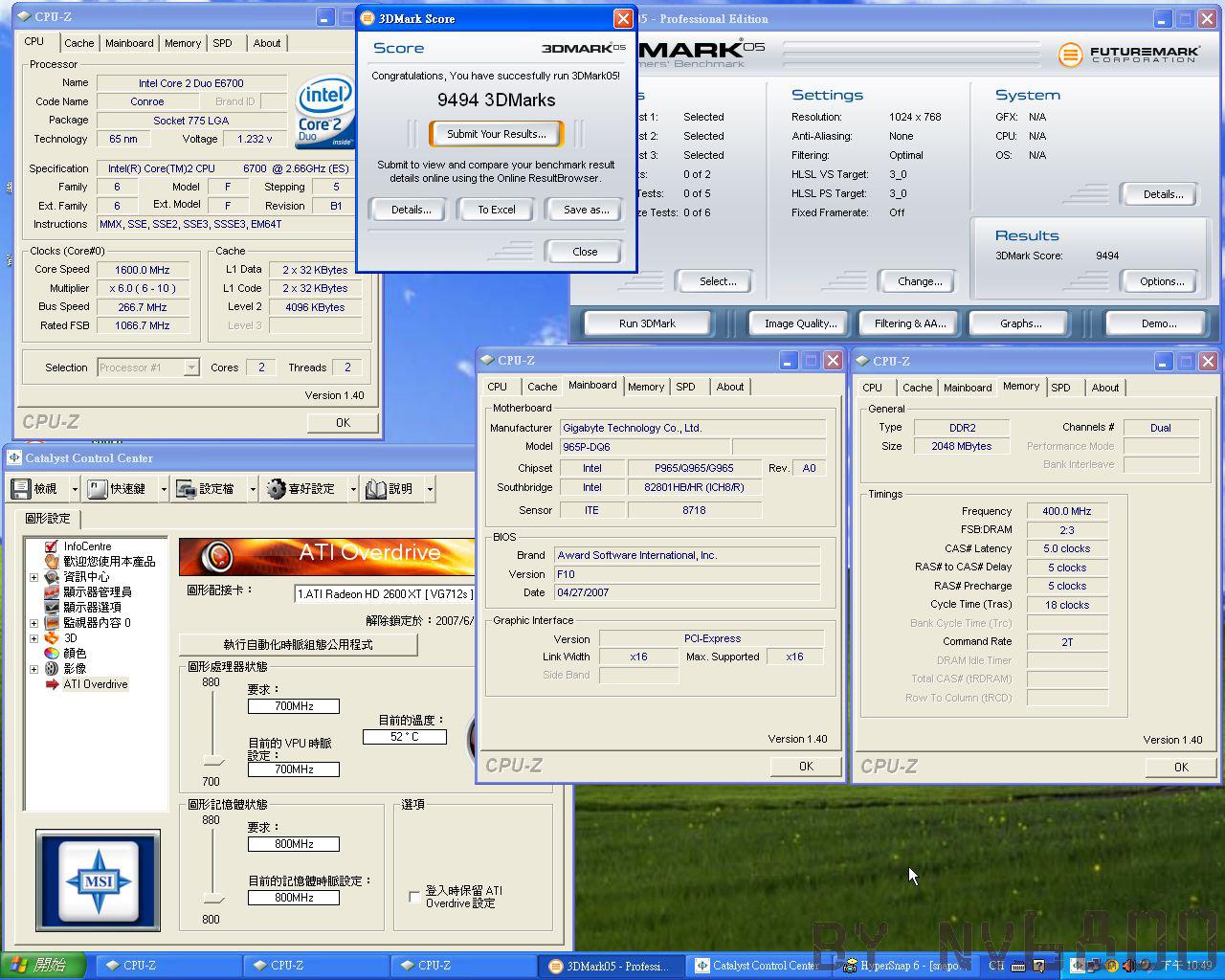Click the 800MHz 要求 field under 圖形記憶體狀態
Viewport: 1225px width, 980px height.
[x=294, y=844]
